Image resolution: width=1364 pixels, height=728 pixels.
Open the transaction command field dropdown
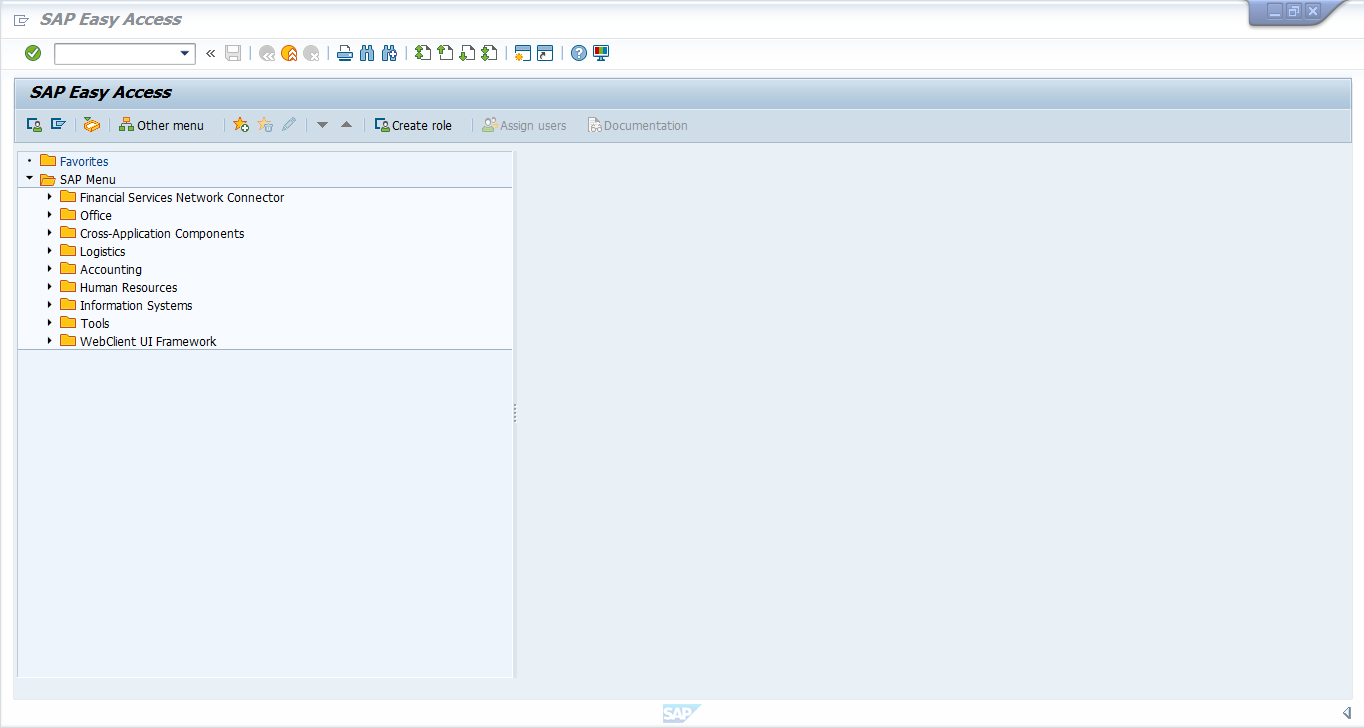tap(185, 53)
